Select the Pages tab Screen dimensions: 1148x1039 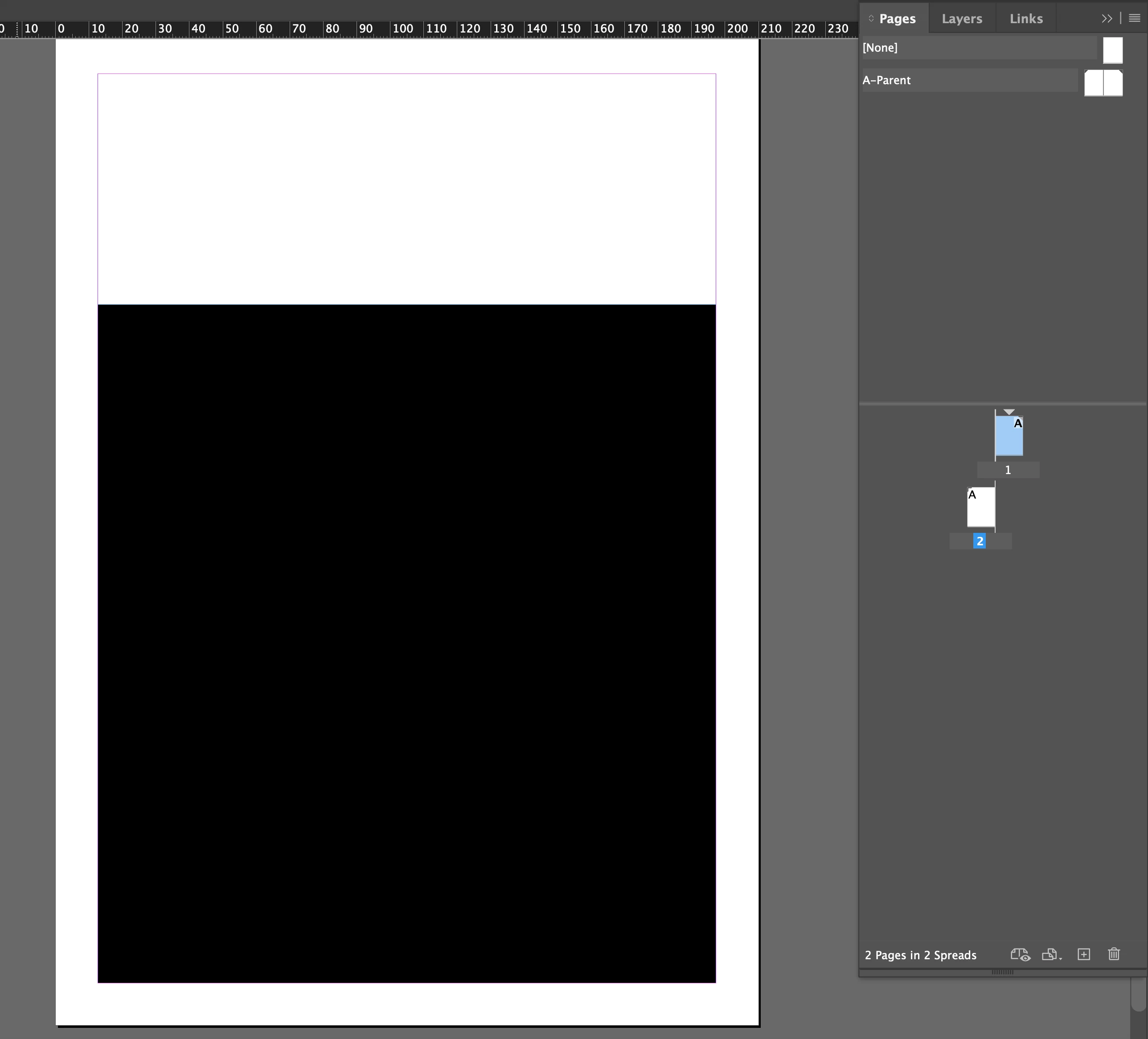coord(897,19)
